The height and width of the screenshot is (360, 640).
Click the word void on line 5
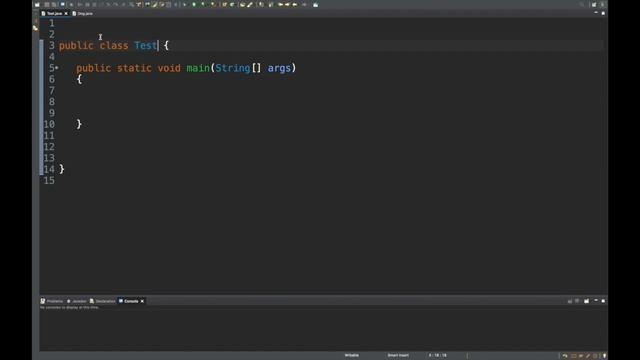click(x=169, y=68)
